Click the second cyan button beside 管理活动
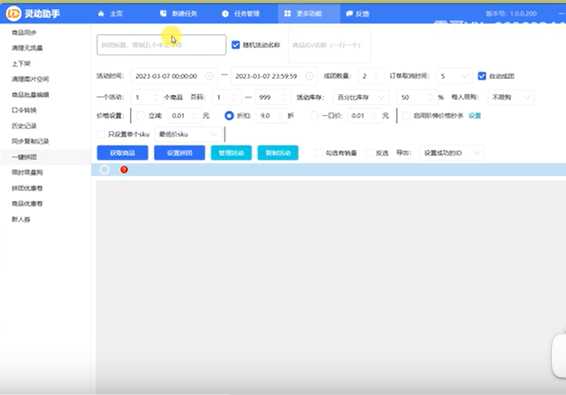566x395 pixels. (x=278, y=153)
